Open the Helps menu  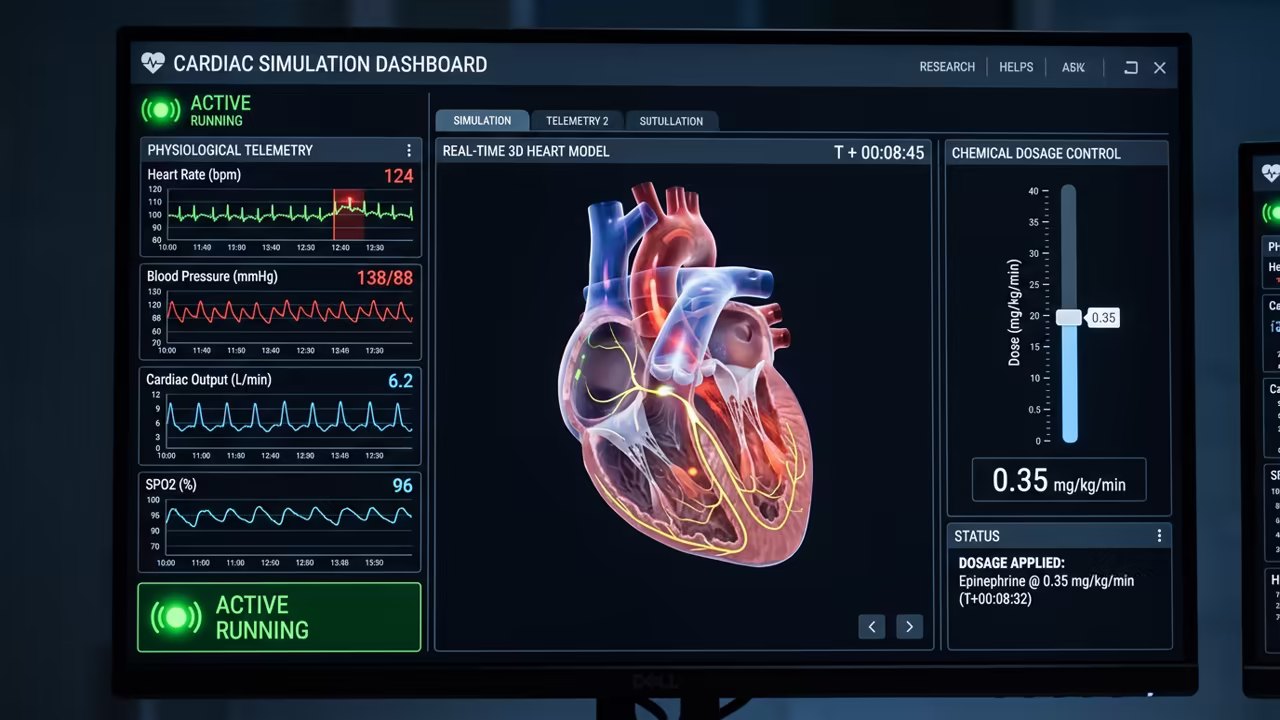1016,67
